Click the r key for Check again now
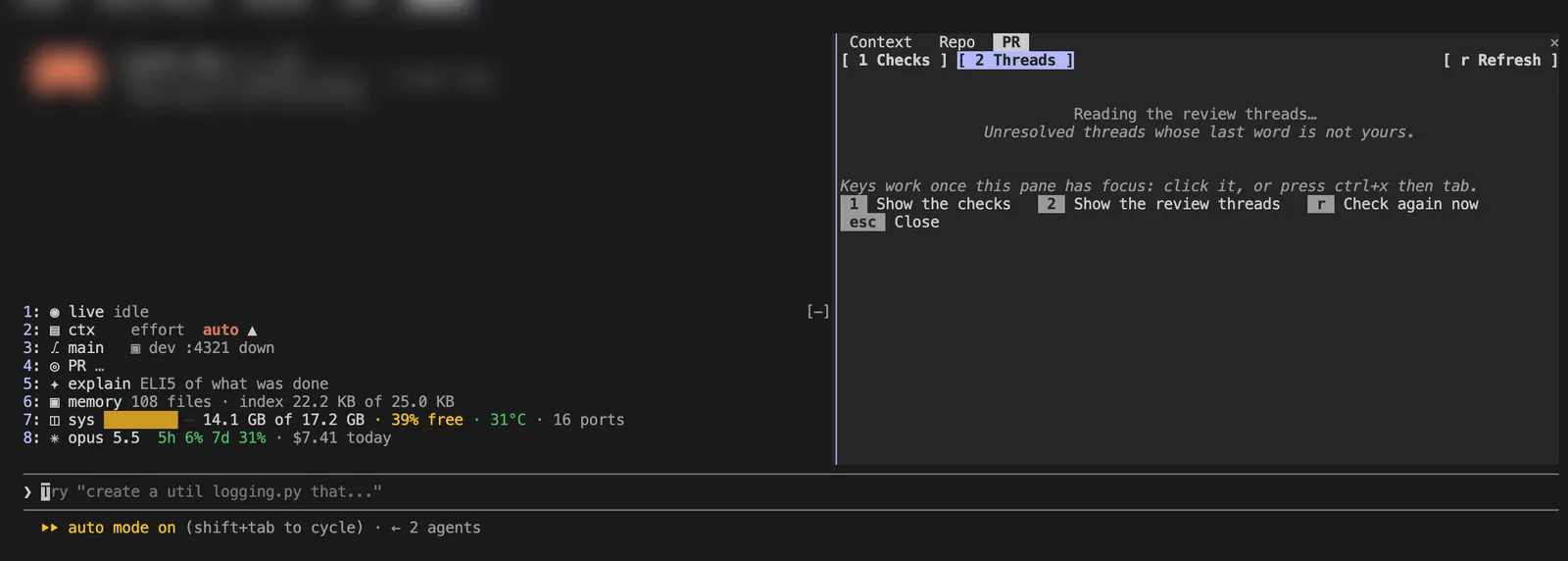1568x561 pixels. [x=1320, y=204]
